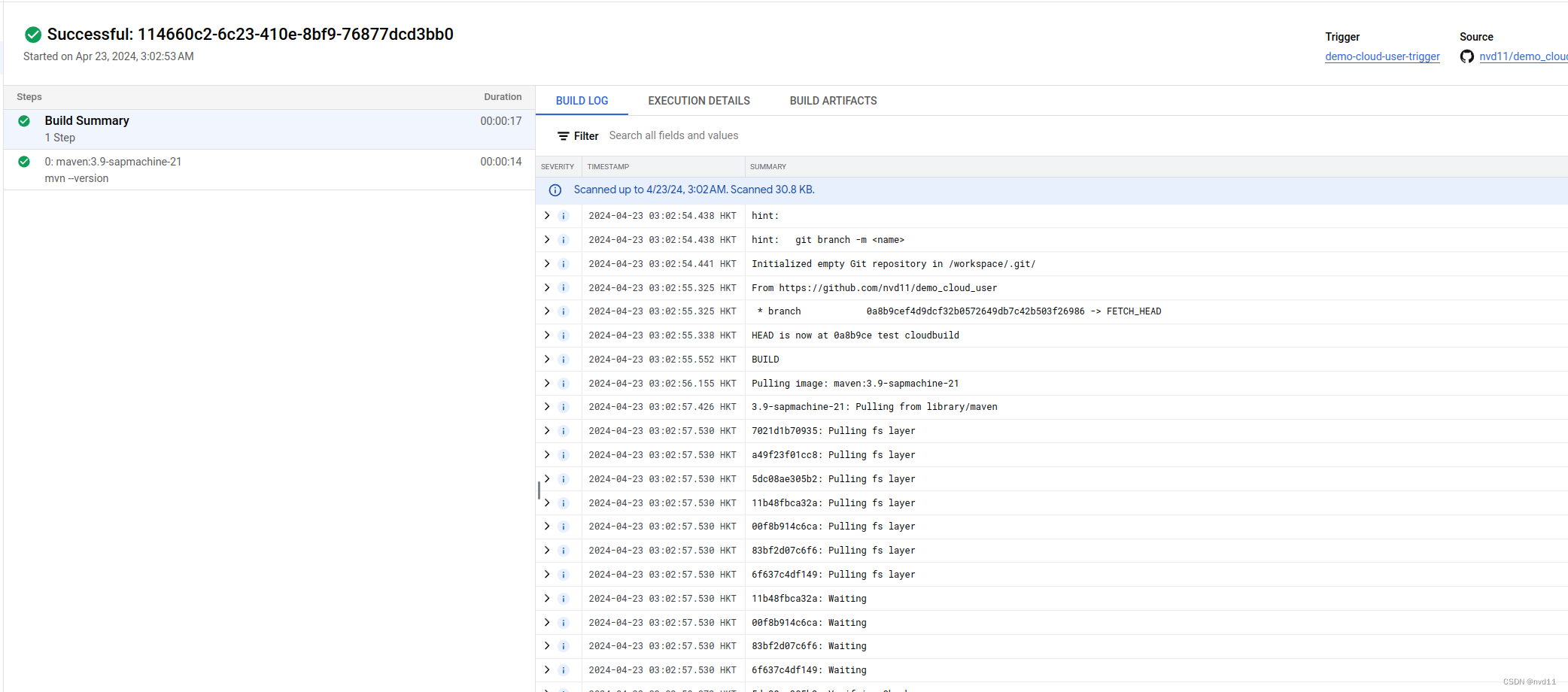The width and height of the screenshot is (1568, 692).
Task: Click severity info icon on '7021d1b70935' row
Action: click(x=563, y=431)
